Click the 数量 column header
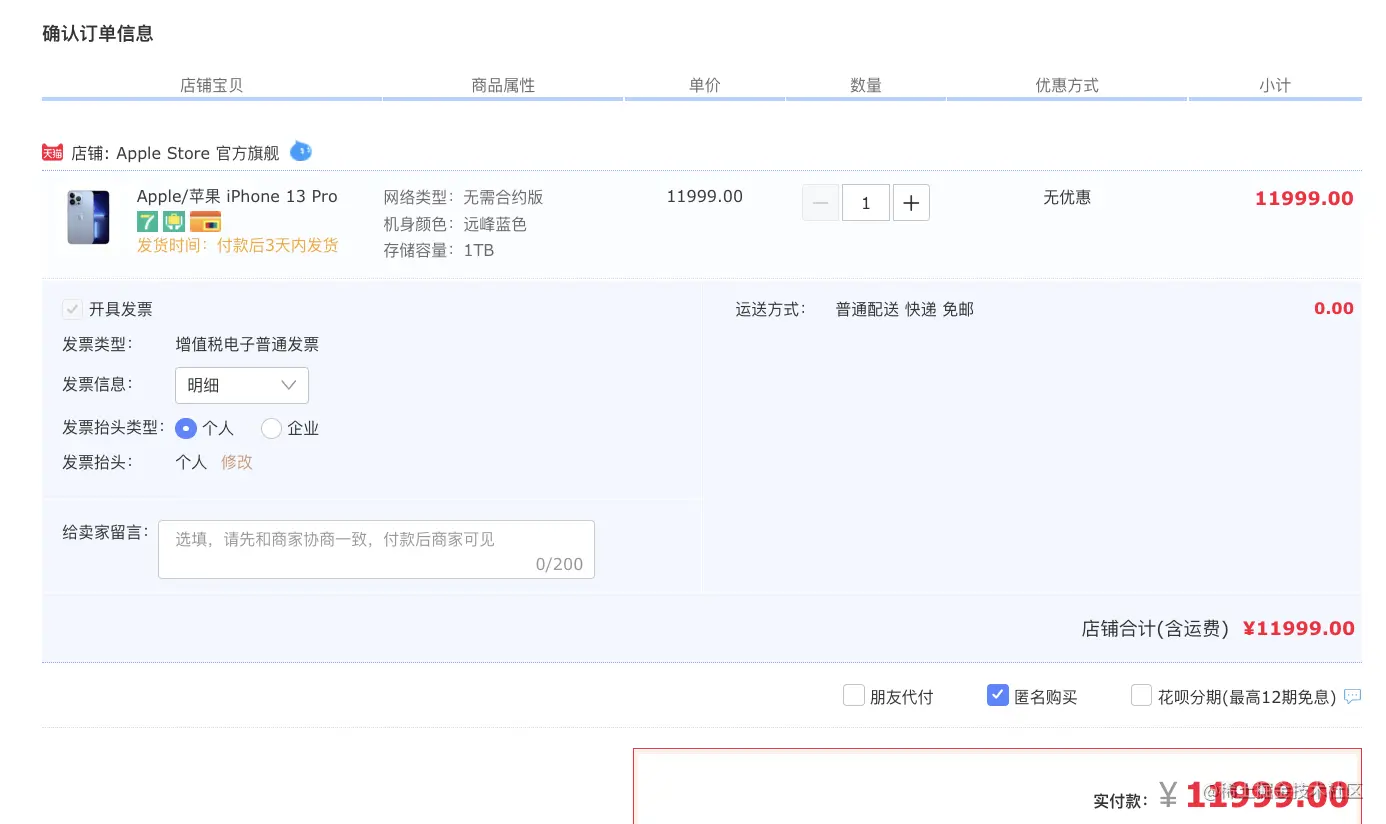The height and width of the screenshot is (824, 1386). (866, 85)
